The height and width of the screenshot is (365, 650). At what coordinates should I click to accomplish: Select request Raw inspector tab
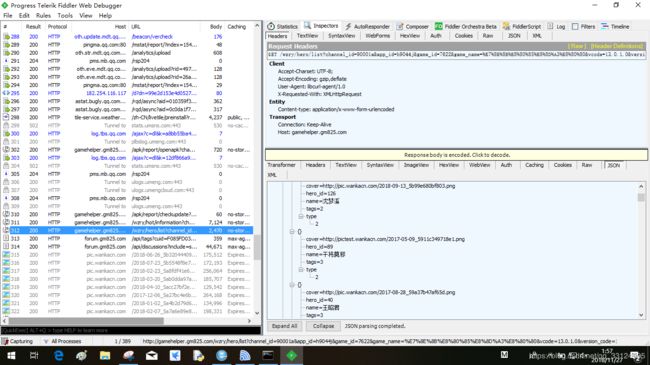pyautogui.click(x=488, y=36)
